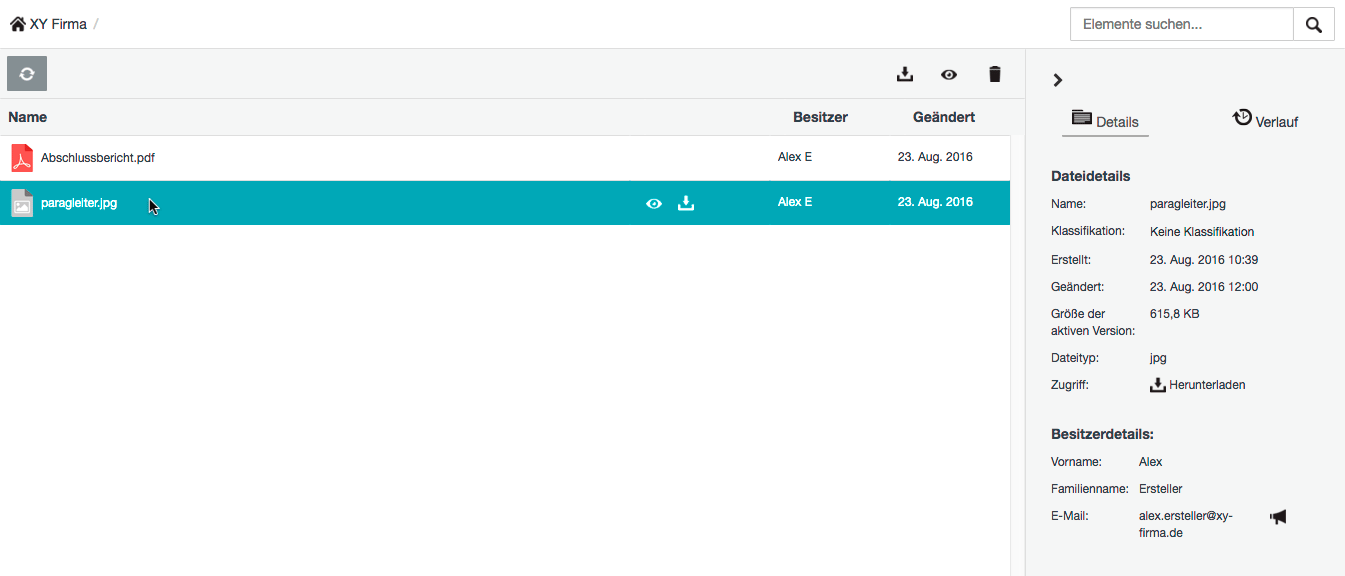Collapse the details side panel chevron
Image resolution: width=1345 pixels, height=576 pixels.
click(x=1058, y=80)
